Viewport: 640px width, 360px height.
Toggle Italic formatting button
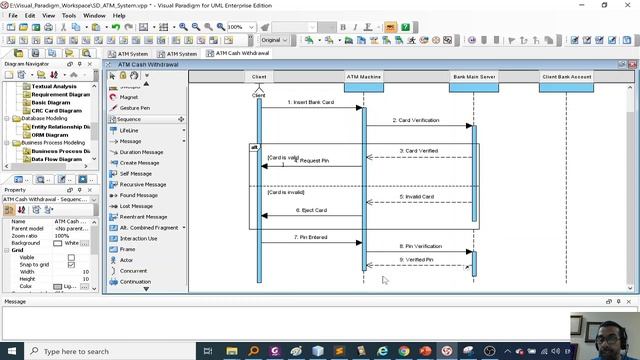(355, 27)
